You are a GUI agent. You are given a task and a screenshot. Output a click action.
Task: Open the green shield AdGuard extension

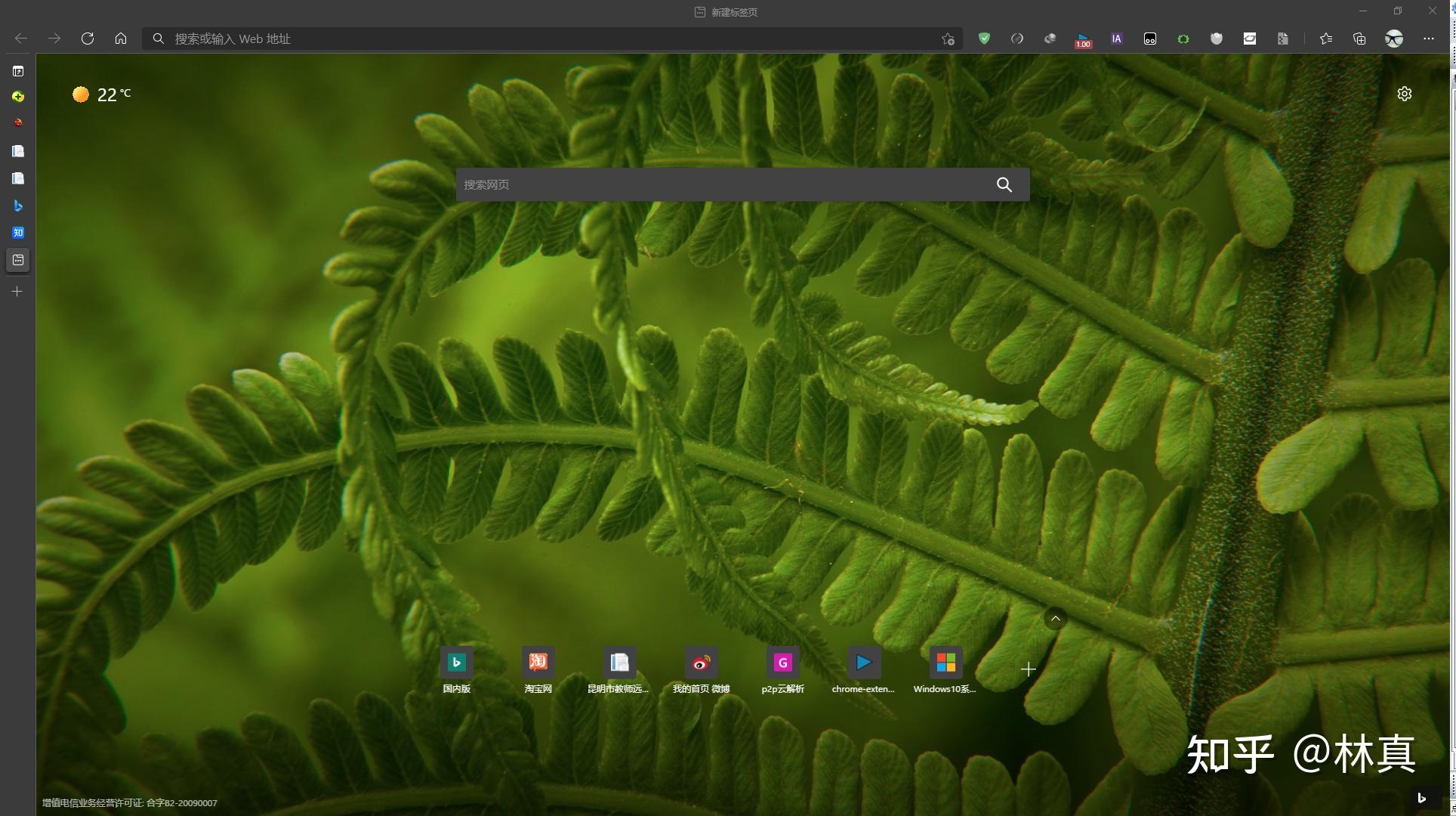(x=984, y=39)
